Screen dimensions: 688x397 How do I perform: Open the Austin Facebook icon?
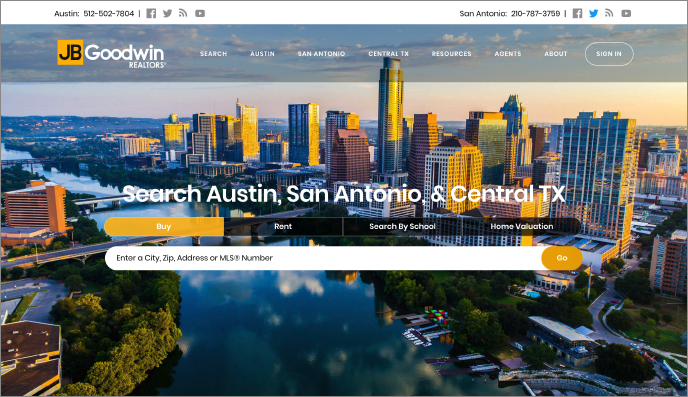click(x=151, y=14)
